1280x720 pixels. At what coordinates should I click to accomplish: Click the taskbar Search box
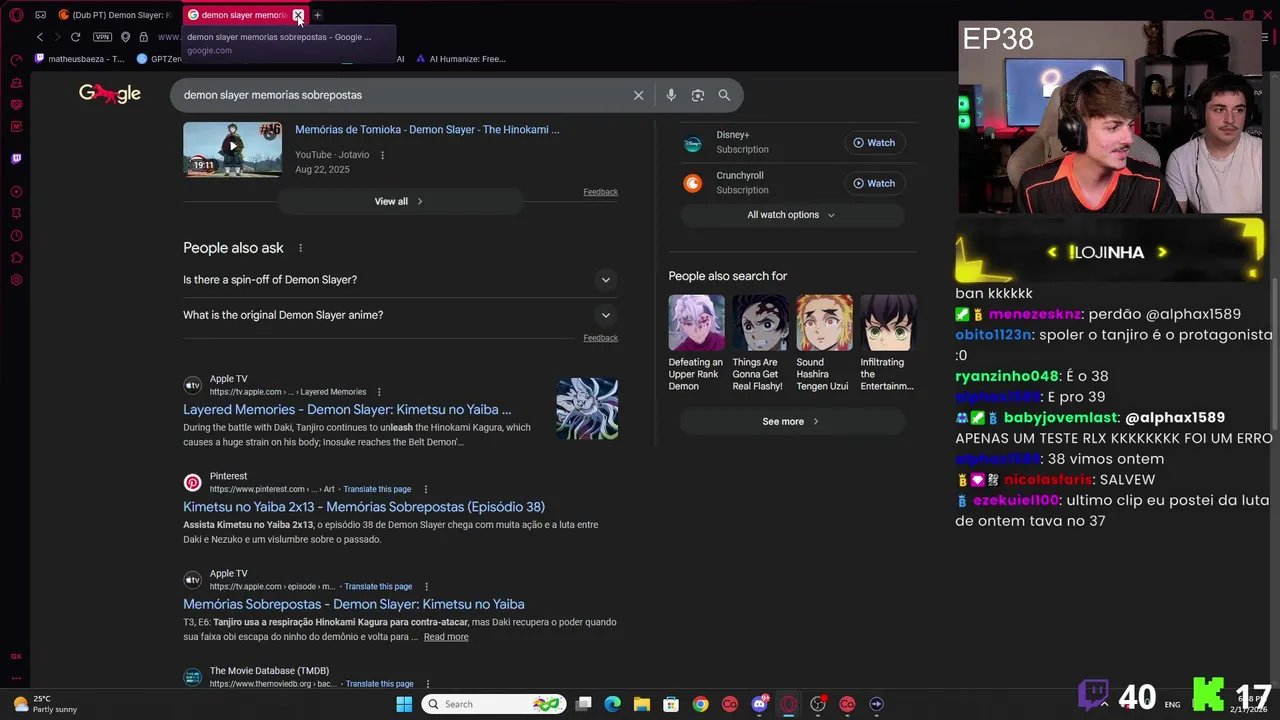pyautogui.click(x=493, y=704)
